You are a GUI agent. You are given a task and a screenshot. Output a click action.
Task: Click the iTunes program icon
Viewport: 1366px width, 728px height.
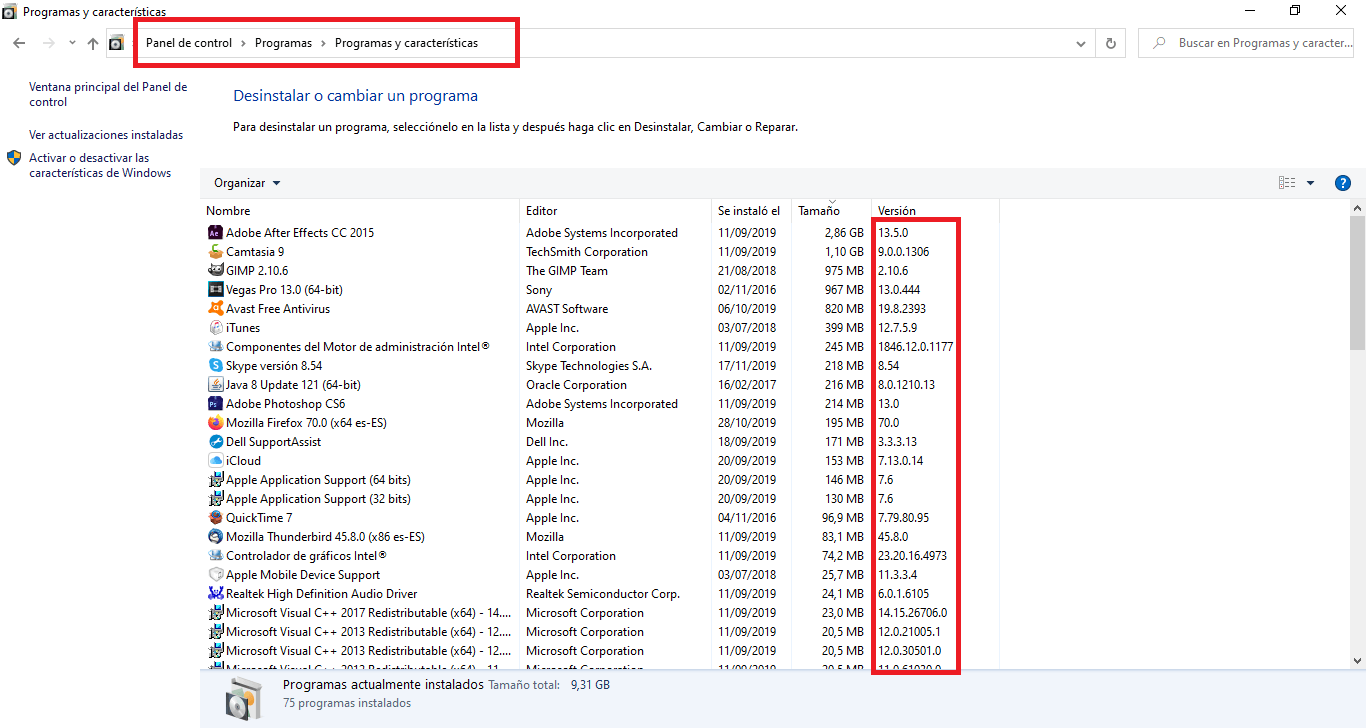[x=215, y=328]
